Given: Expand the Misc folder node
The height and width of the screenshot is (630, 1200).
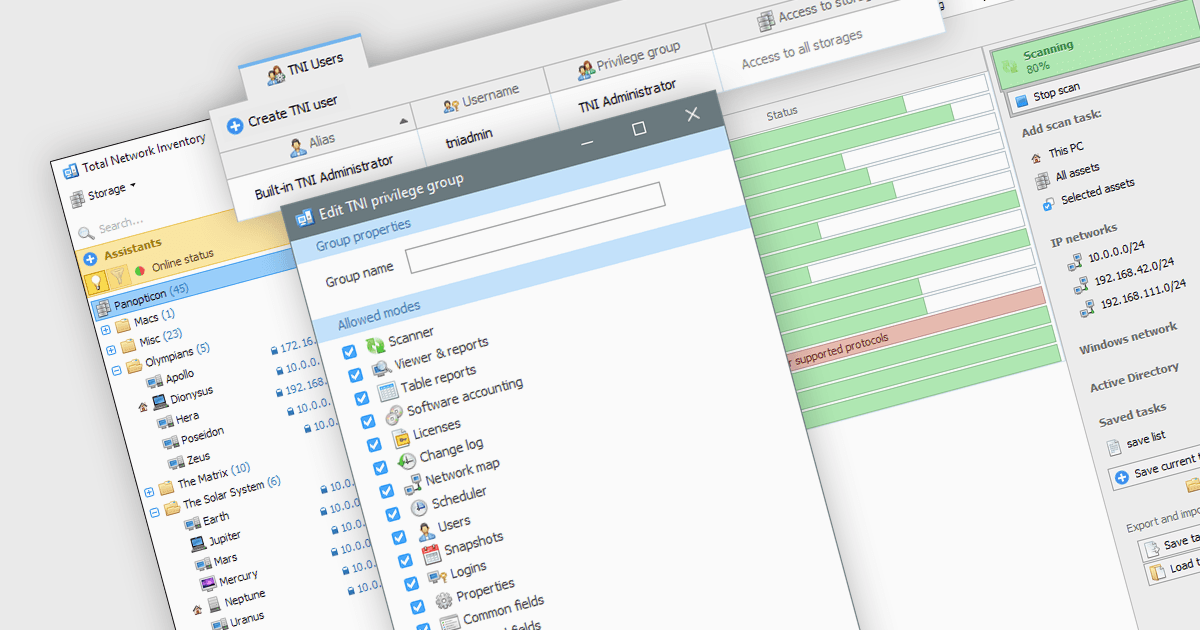Looking at the screenshot, I should click(x=110, y=349).
